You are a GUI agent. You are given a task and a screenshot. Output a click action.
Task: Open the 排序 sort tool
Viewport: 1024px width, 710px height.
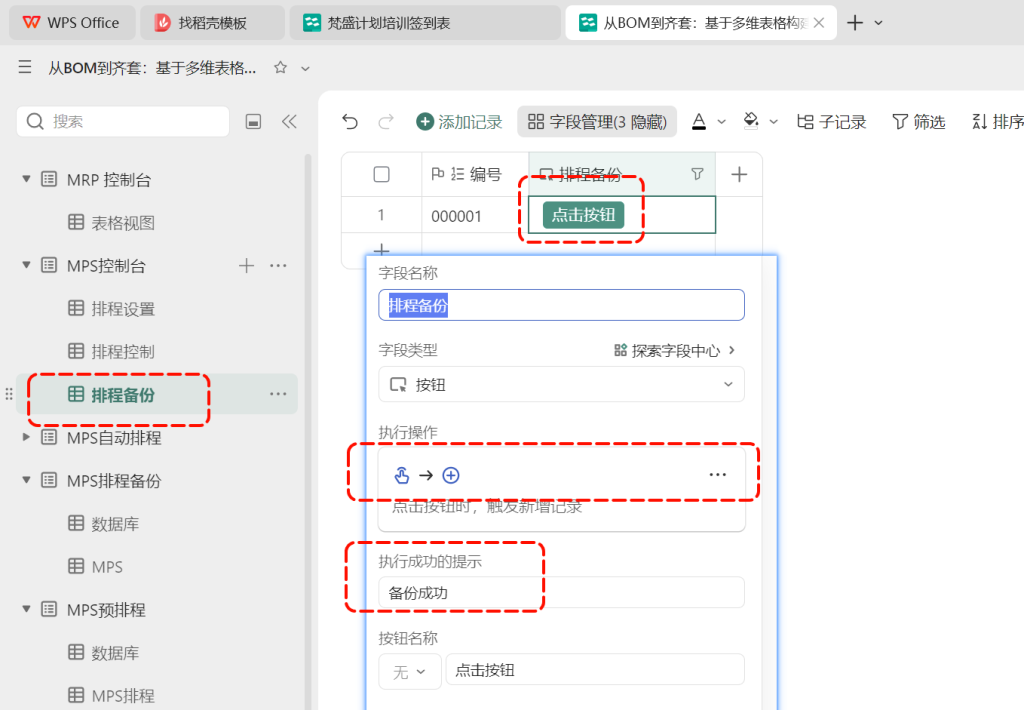coord(997,121)
